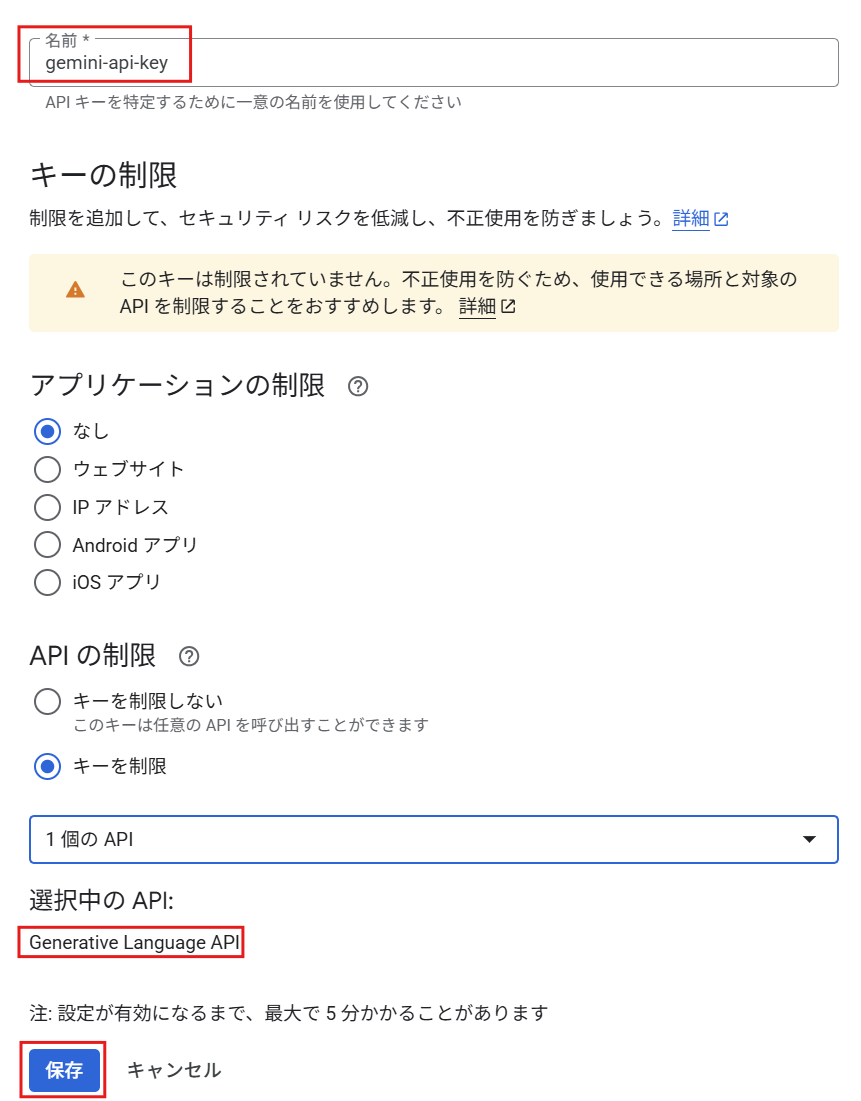Select the Android アプリ option
Viewport: 861px width, 1101px height.
tap(47, 545)
